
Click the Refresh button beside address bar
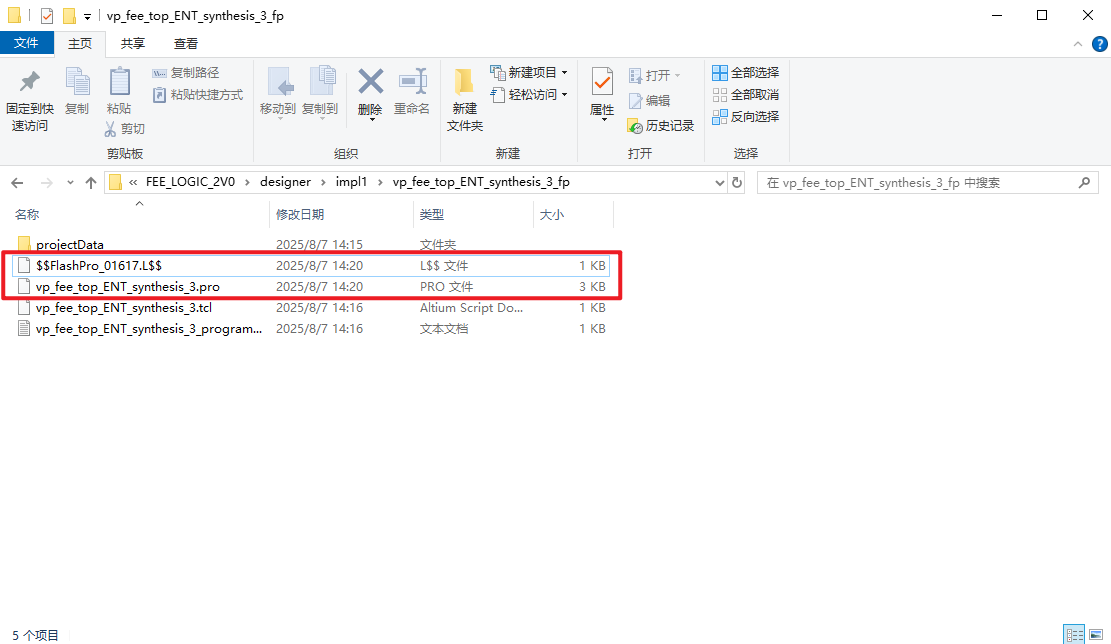coord(737,183)
